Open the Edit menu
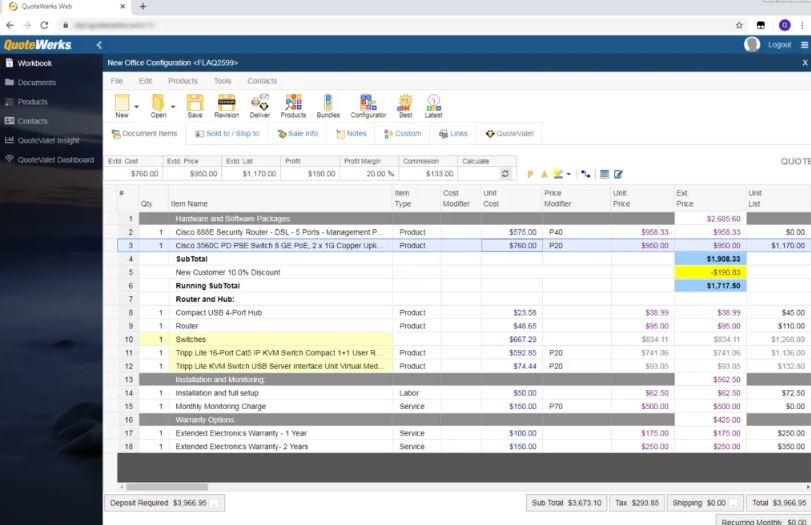The image size is (811, 525). click(145, 81)
